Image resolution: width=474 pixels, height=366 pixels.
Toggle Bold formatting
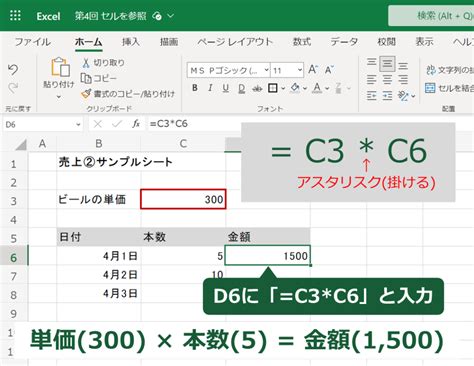[x=195, y=88]
